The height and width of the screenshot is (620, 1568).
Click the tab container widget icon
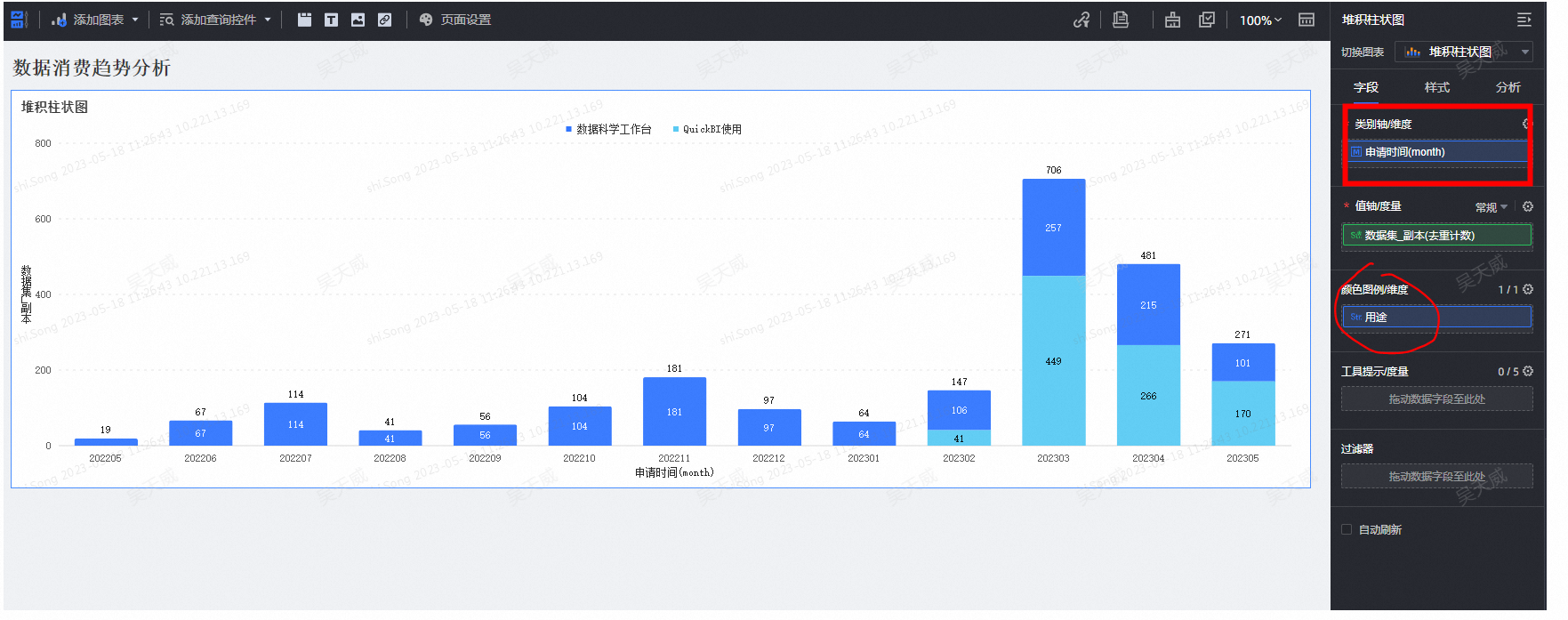pyautogui.click(x=304, y=20)
